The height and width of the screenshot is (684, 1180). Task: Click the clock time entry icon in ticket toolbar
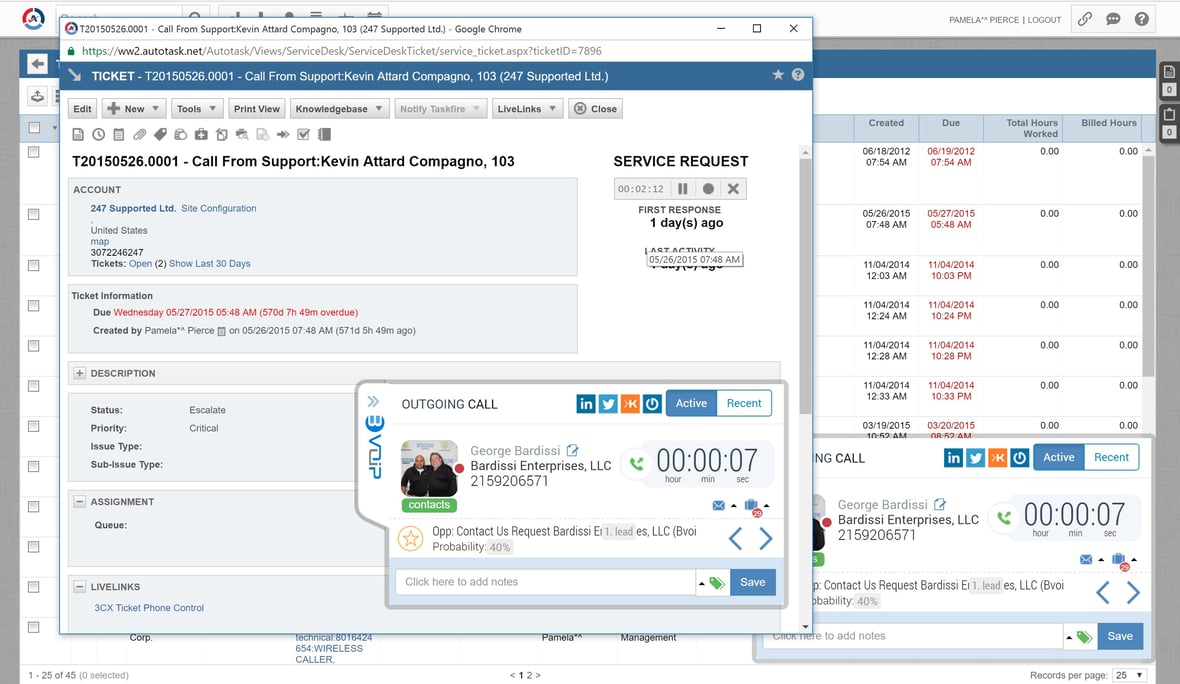pyautogui.click(x=99, y=135)
